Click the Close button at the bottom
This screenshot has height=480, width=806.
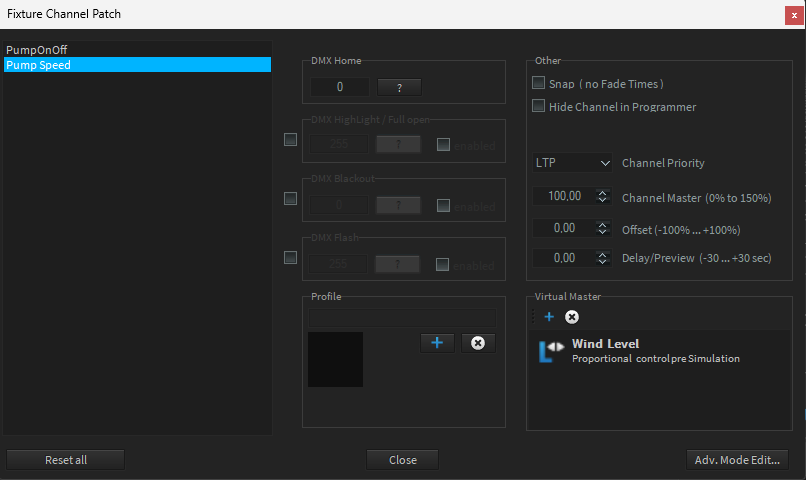click(x=402, y=460)
